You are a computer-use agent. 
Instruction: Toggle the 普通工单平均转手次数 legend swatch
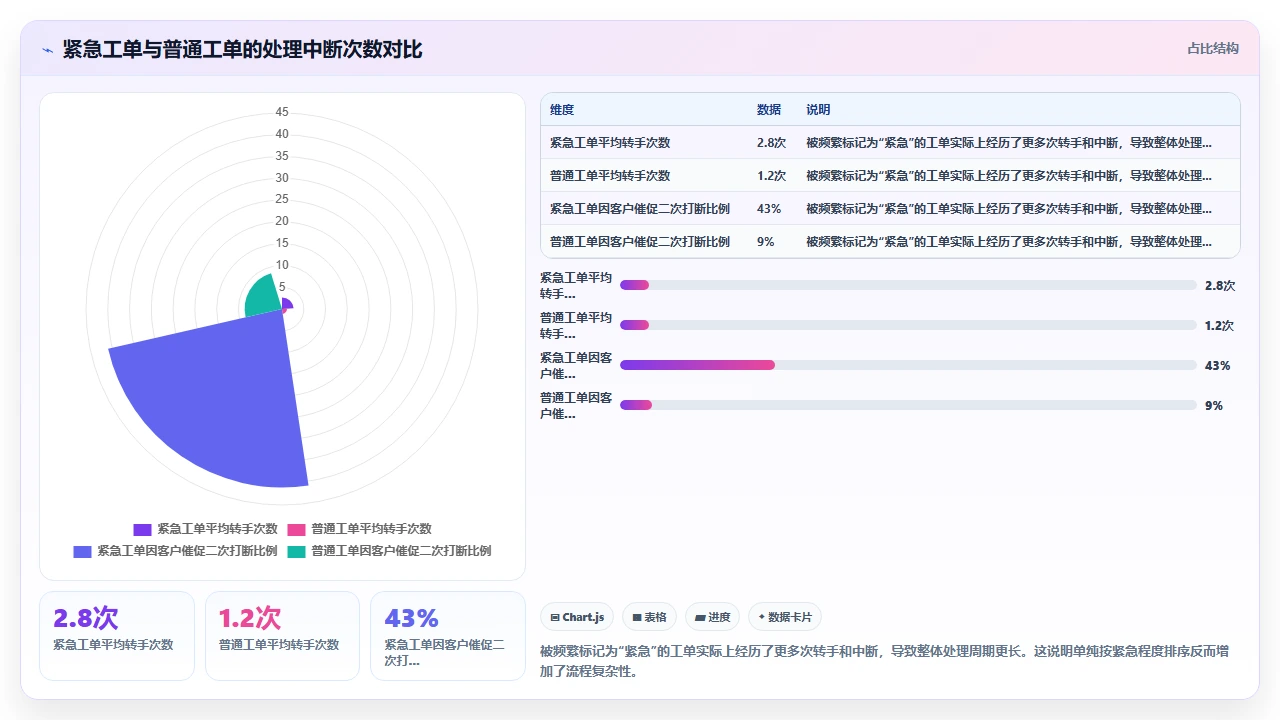tap(296, 529)
